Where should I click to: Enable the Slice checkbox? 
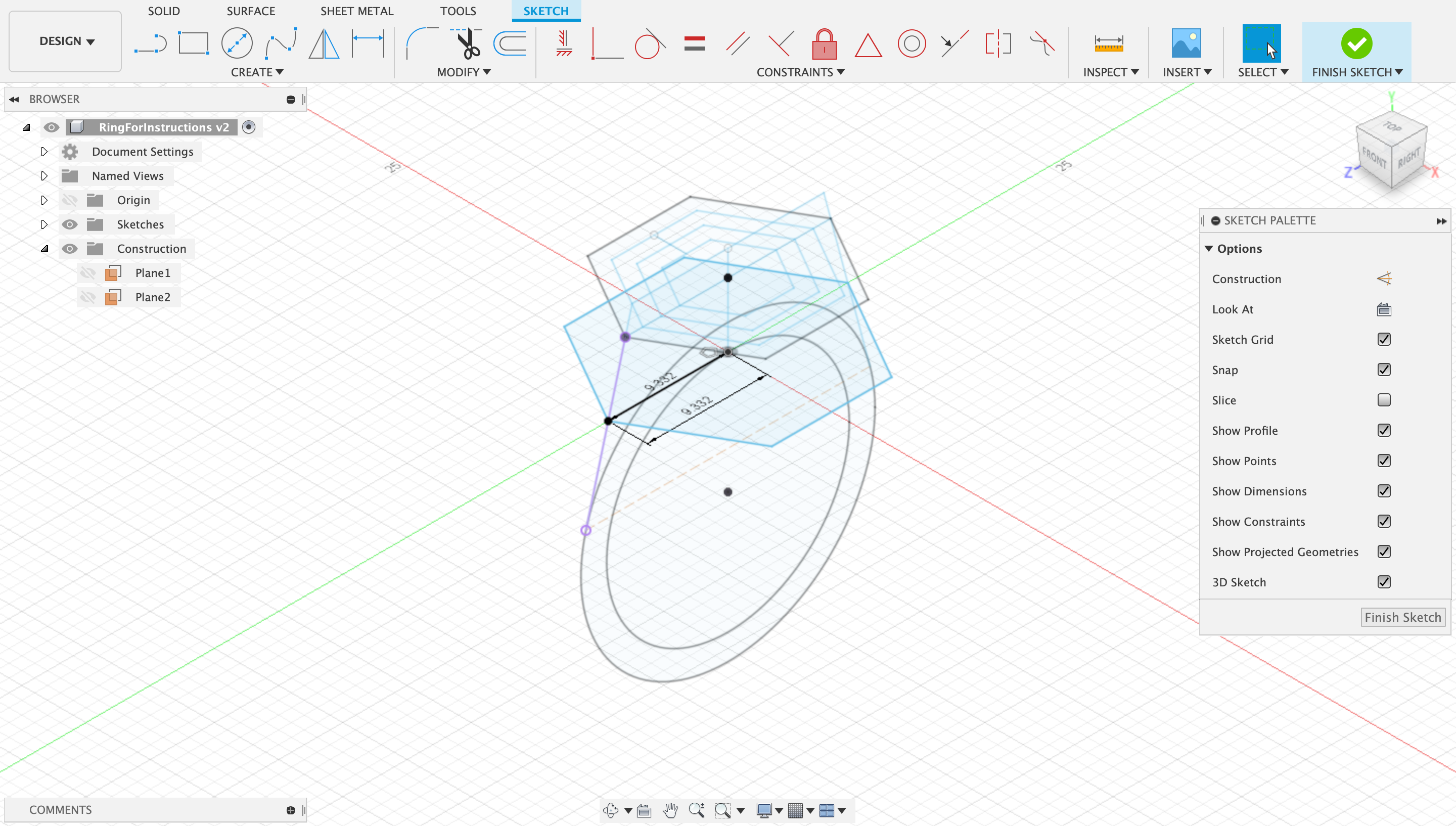pyautogui.click(x=1383, y=400)
